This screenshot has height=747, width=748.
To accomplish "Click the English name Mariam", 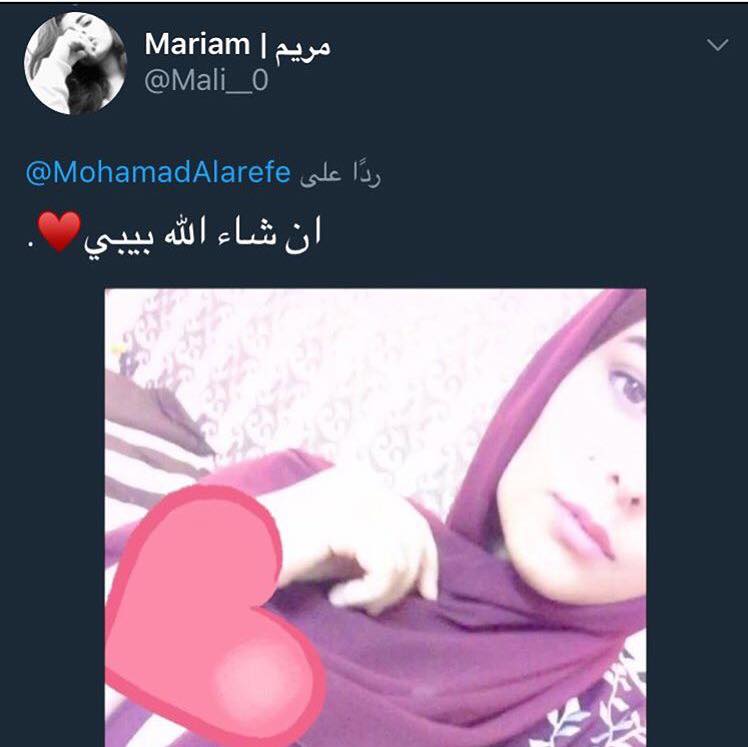I will tap(197, 44).
